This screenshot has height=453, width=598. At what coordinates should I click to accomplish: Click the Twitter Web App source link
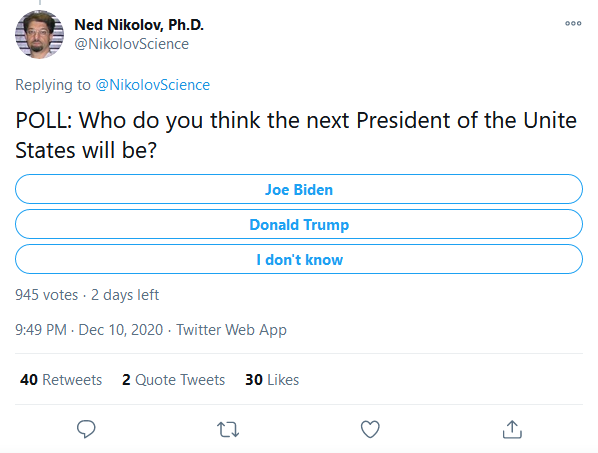[231, 330]
